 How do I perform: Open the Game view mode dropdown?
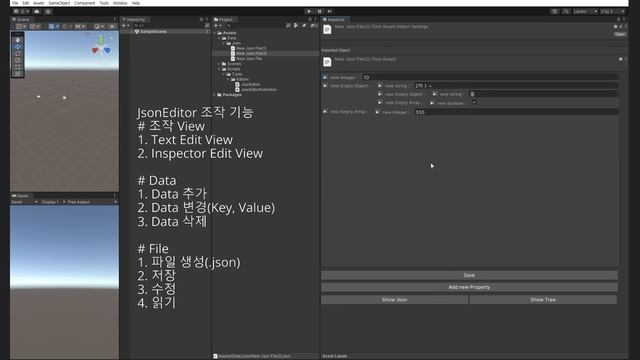coord(24,202)
